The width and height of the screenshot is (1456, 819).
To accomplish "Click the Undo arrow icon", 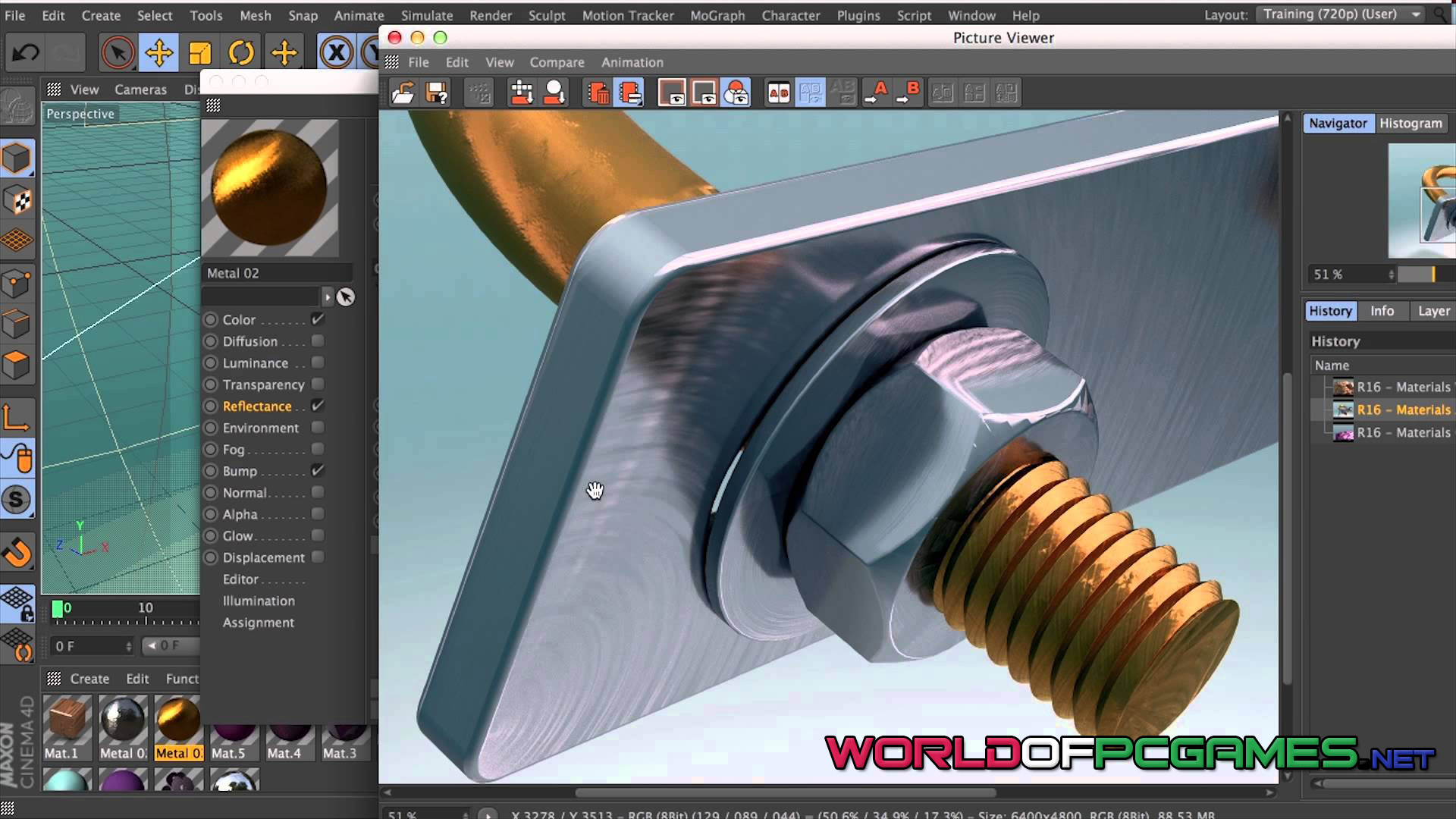I will pyautogui.click(x=26, y=52).
